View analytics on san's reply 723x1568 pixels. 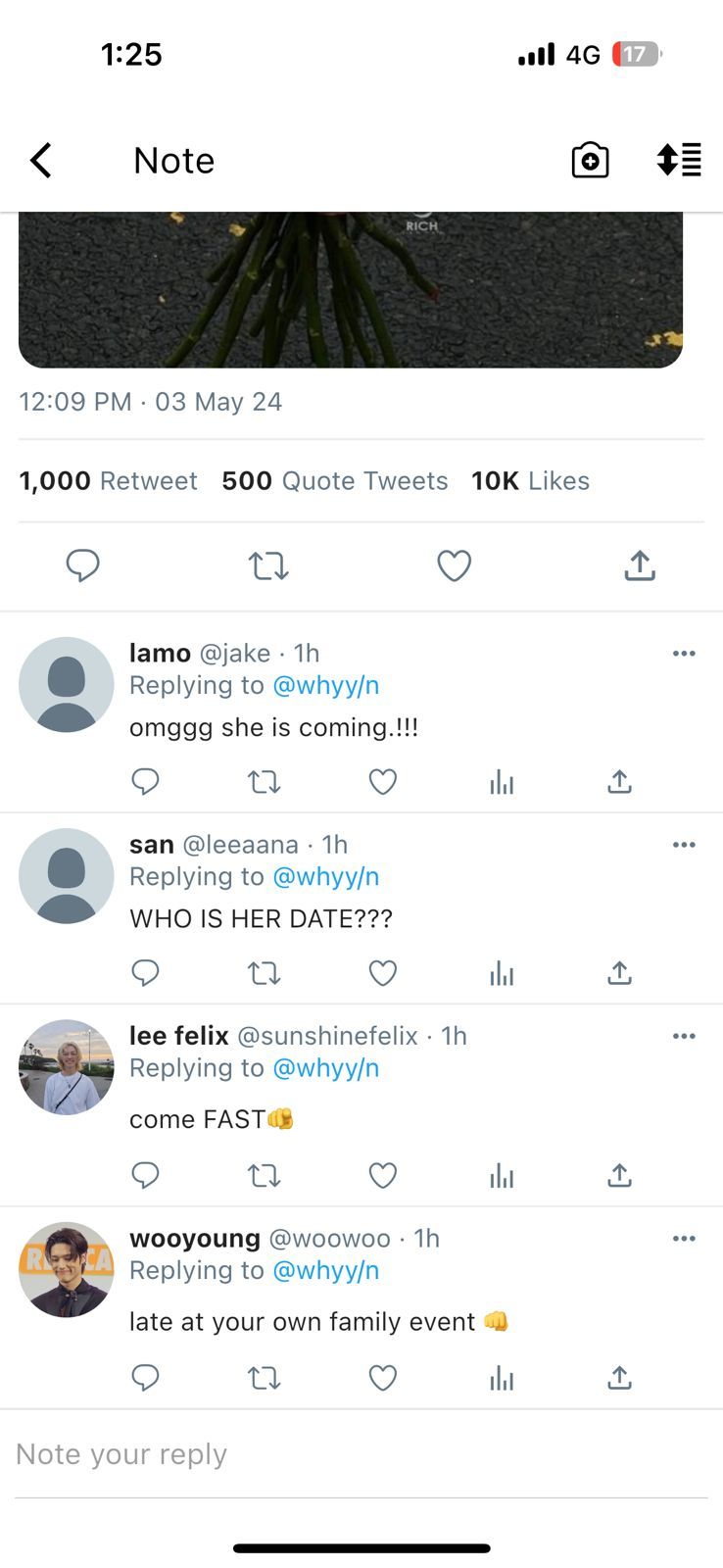[x=502, y=972]
